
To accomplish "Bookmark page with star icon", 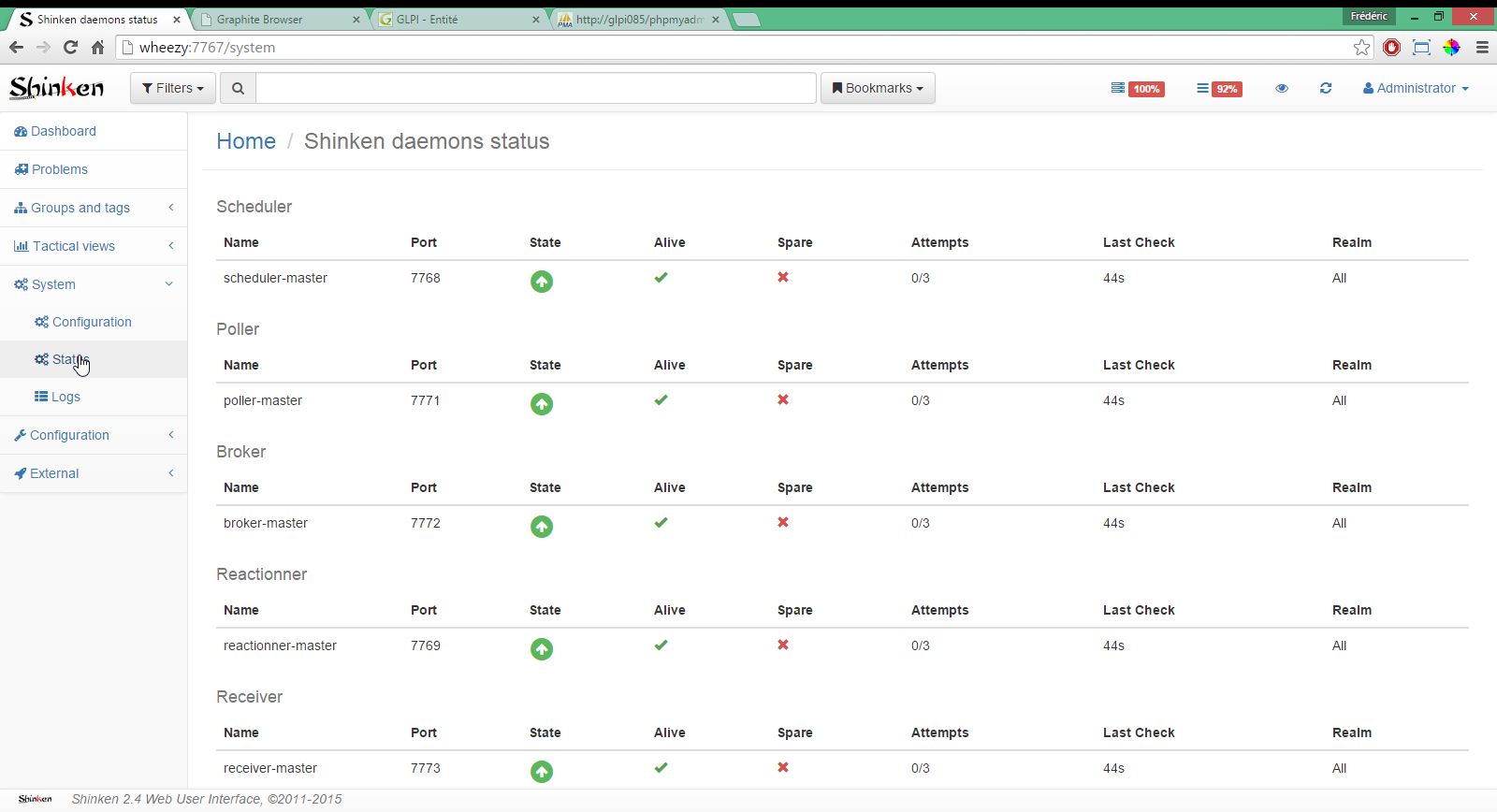I will point(1361,47).
